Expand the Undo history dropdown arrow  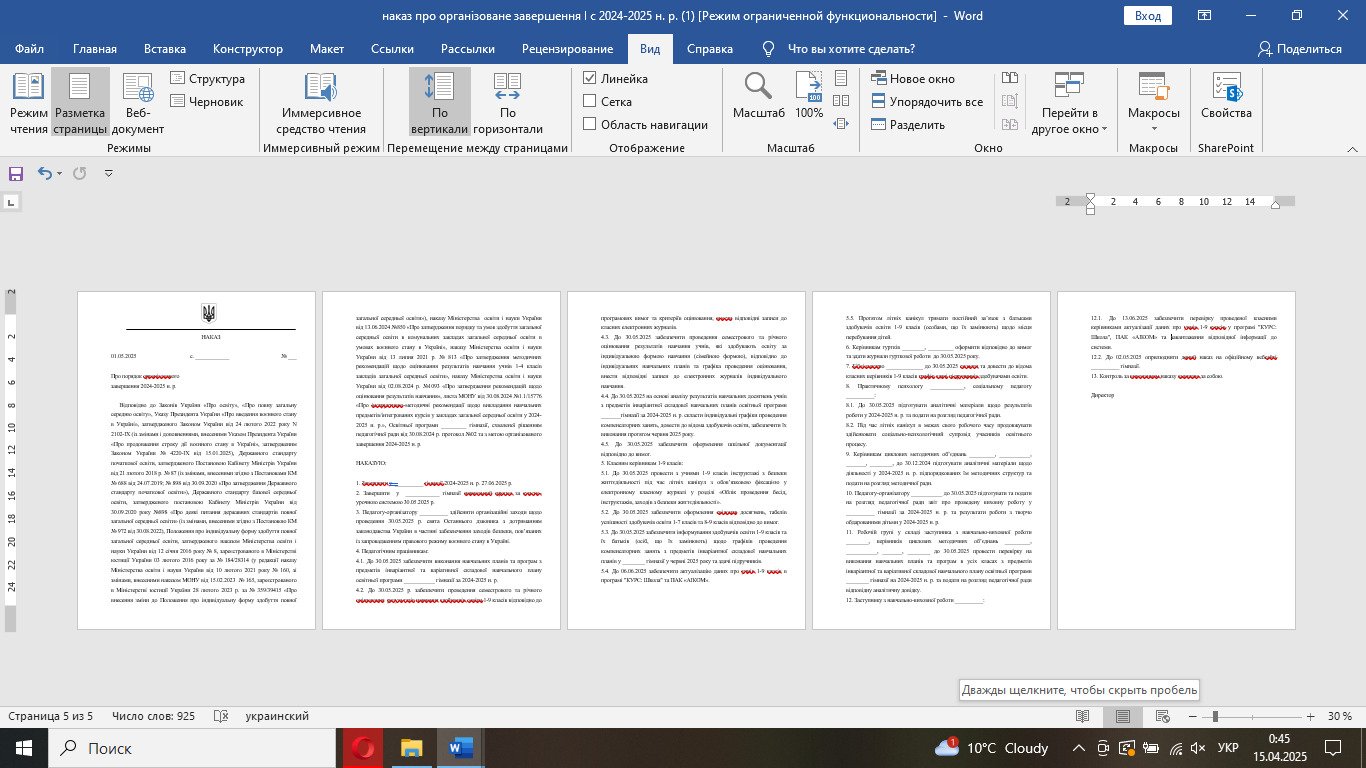click(60, 173)
